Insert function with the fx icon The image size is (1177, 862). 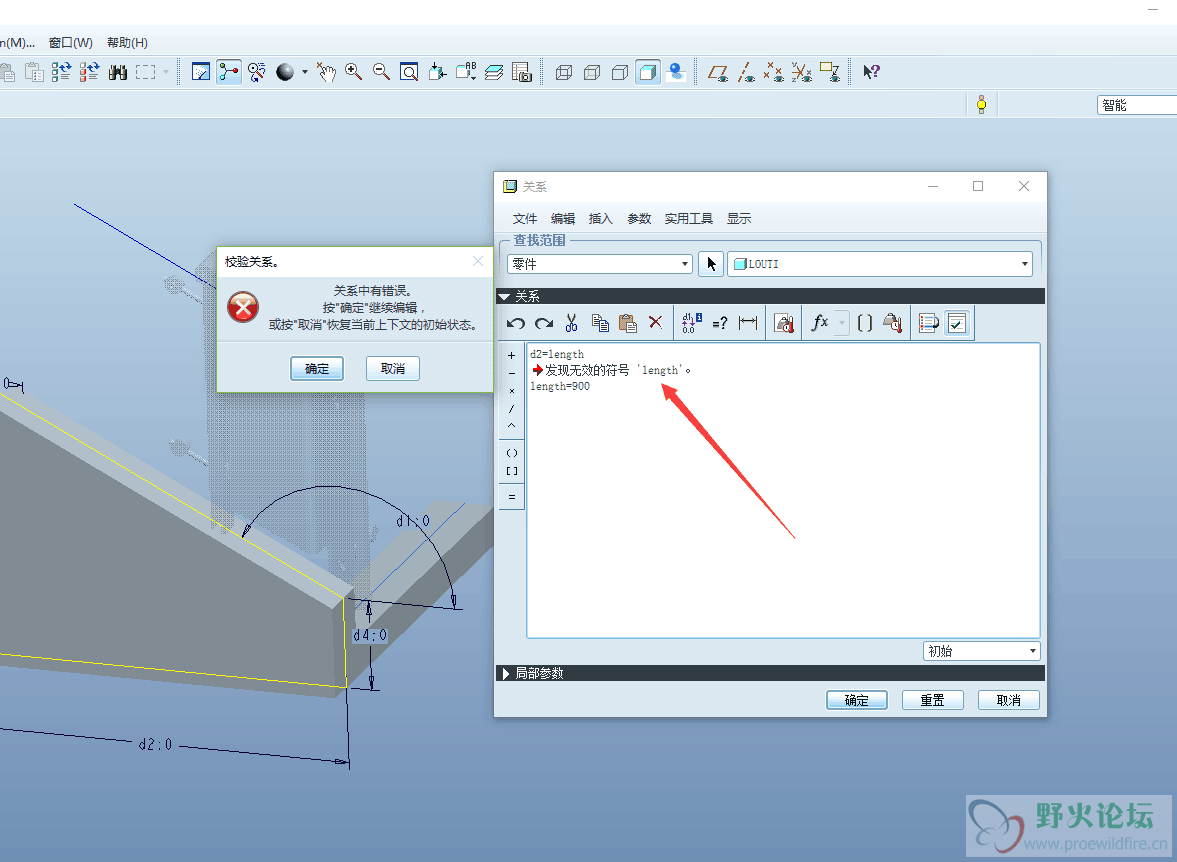(x=820, y=323)
